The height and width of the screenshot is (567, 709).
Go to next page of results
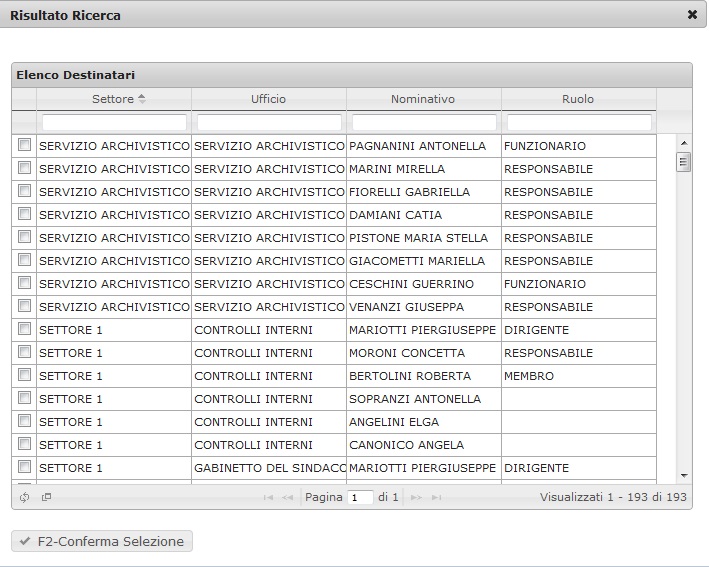[416, 497]
